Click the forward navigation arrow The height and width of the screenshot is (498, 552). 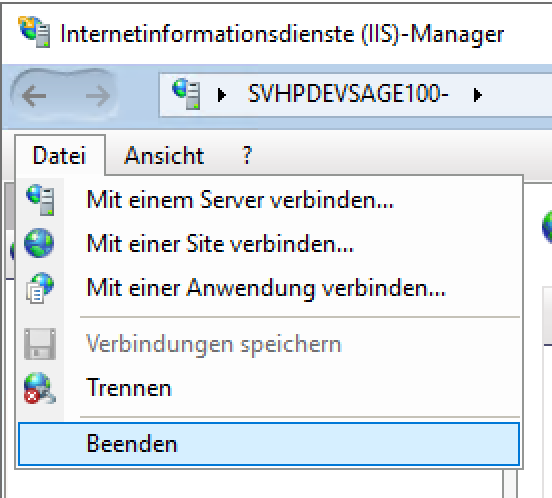coord(98,96)
